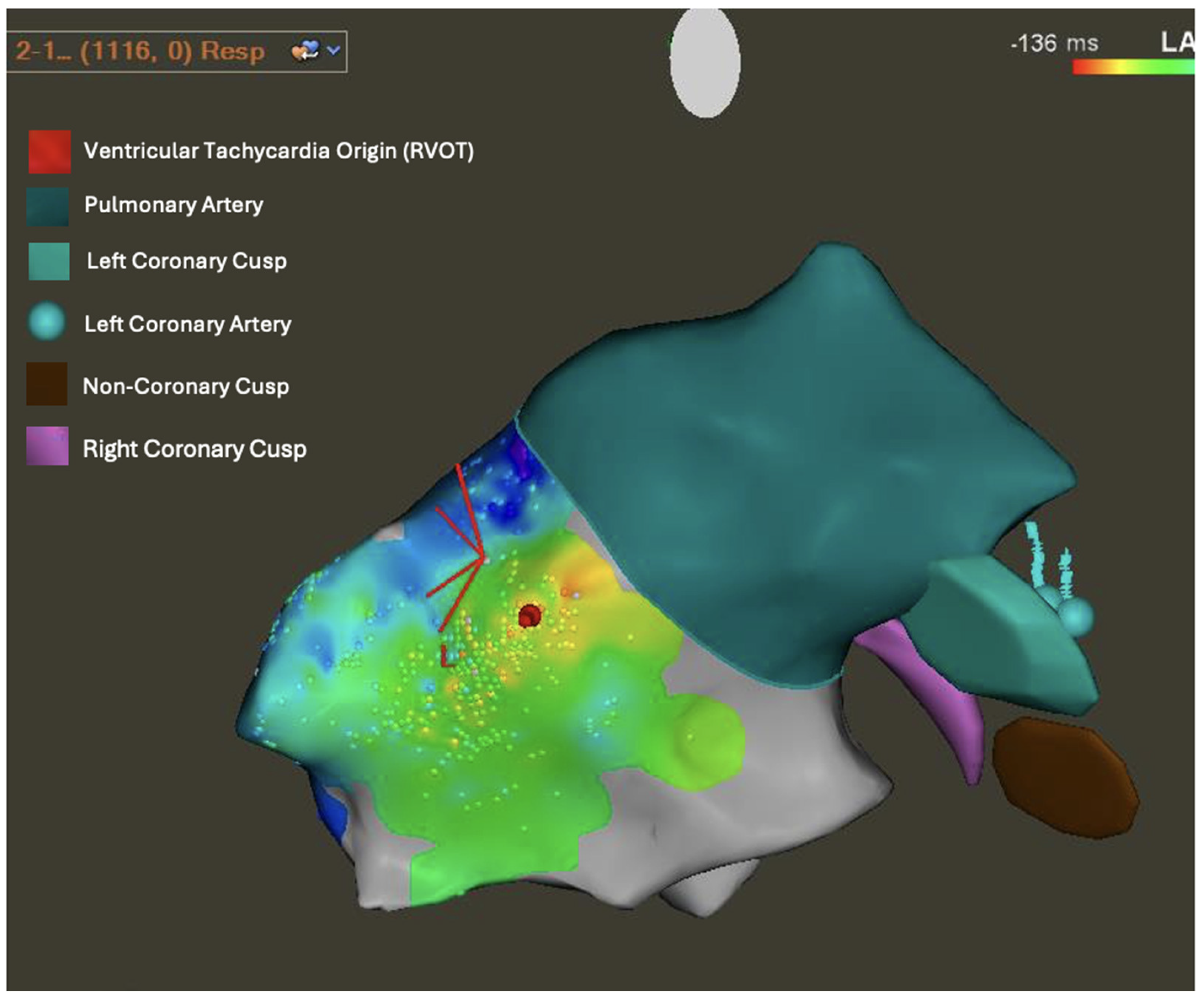The width and height of the screenshot is (1204, 1003).
Task: Click the brown Non-Coronary Cusp swatch
Action: [47, 384]
